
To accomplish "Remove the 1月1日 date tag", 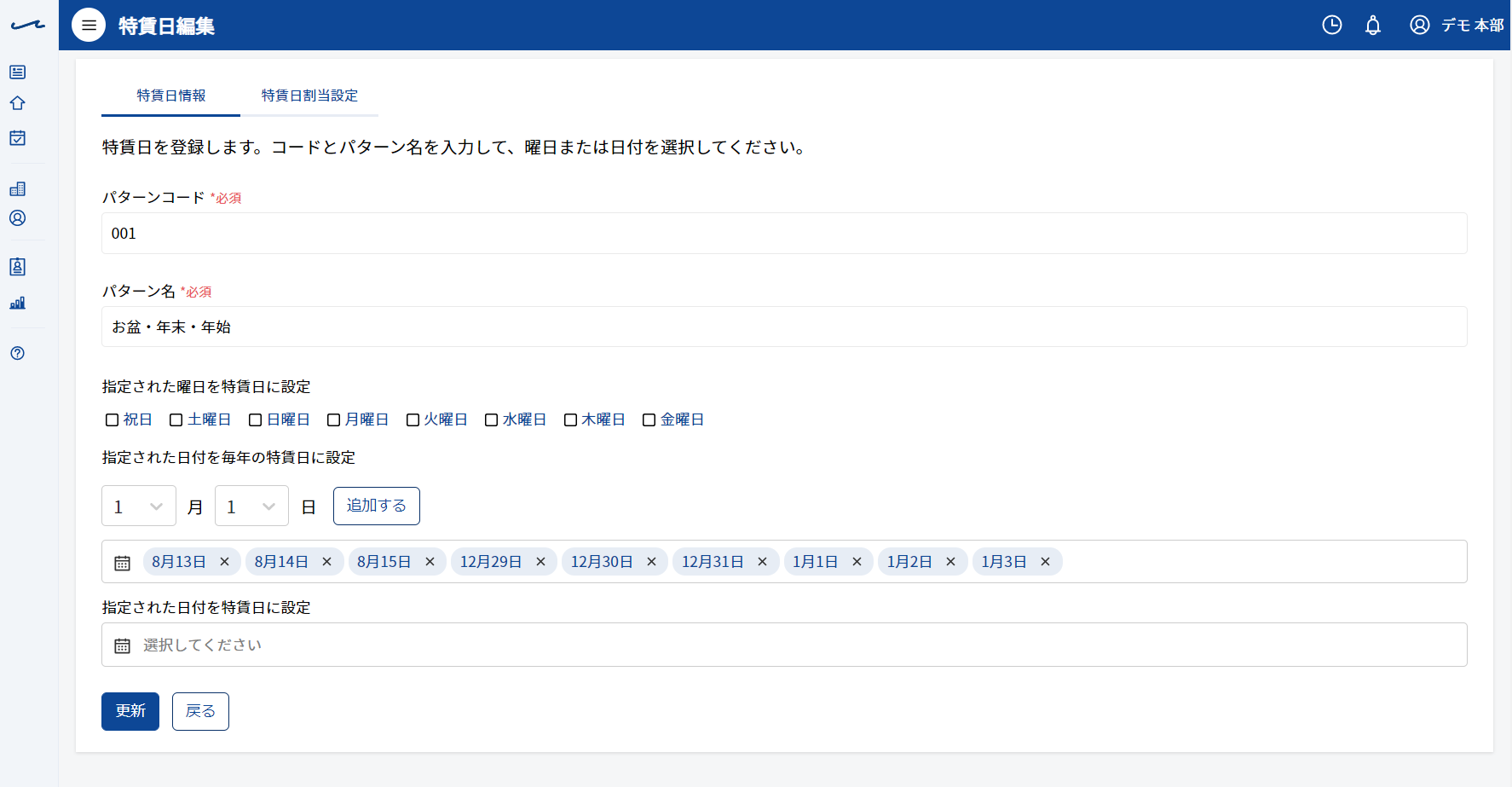I will [x=857, y=562].
